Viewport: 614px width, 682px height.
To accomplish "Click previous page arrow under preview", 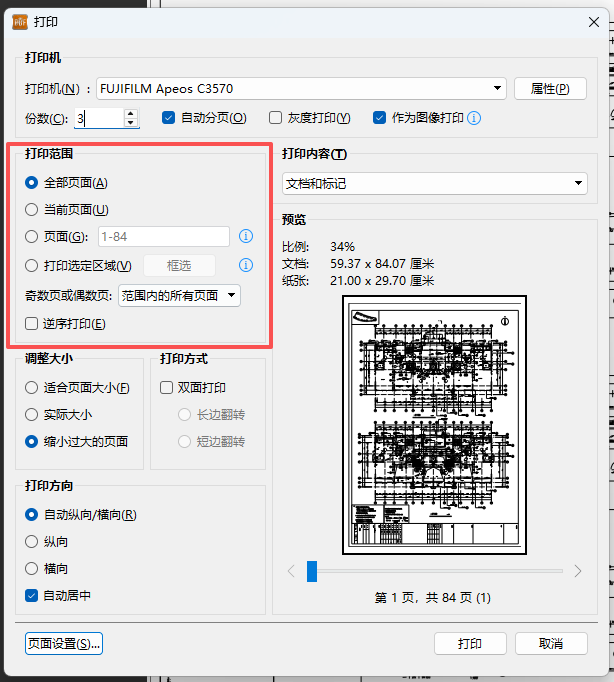I will [x=291, y=571].
